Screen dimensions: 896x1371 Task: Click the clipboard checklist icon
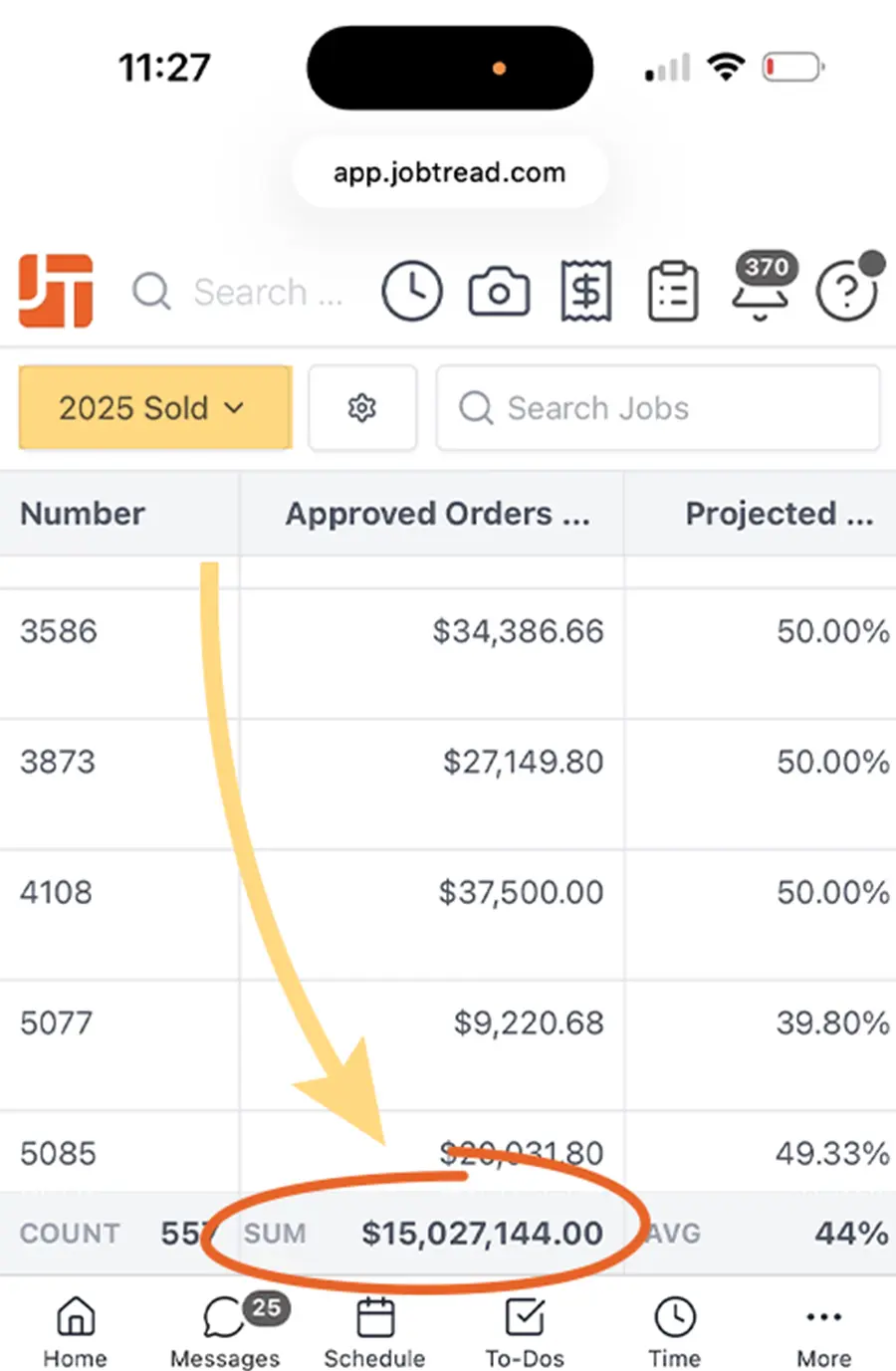(673, 292)
